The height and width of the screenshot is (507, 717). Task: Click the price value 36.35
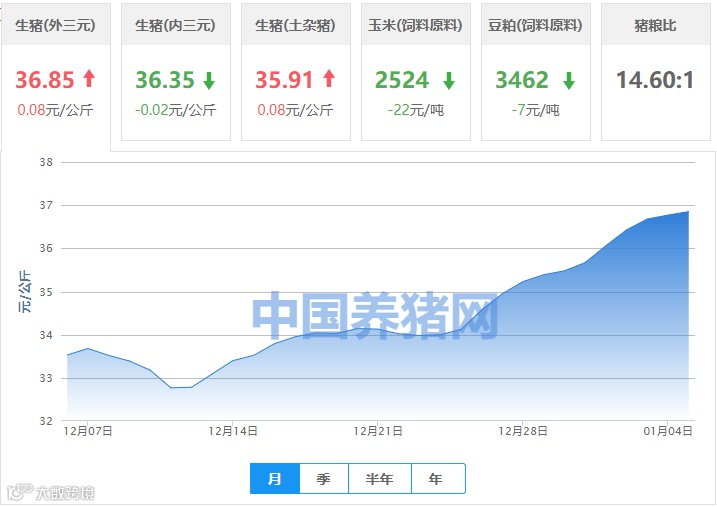coord(165,80)
